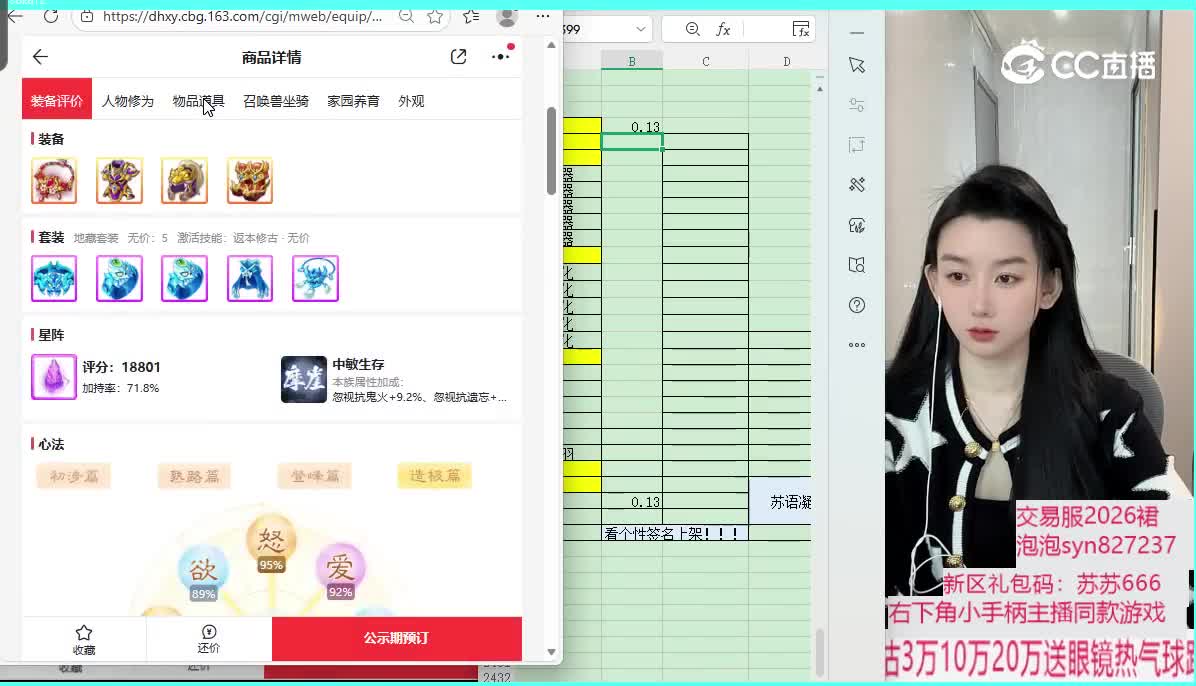Viewport: 1196px width, 686px height.
Task: Click the sidebar three-dots more icon
Action: (x=857, y=345)
